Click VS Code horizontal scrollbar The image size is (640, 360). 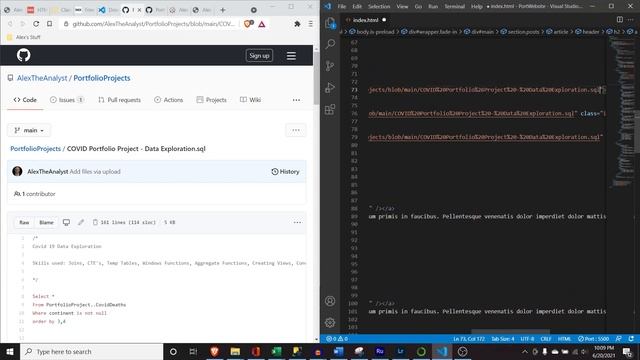(511, 331)
